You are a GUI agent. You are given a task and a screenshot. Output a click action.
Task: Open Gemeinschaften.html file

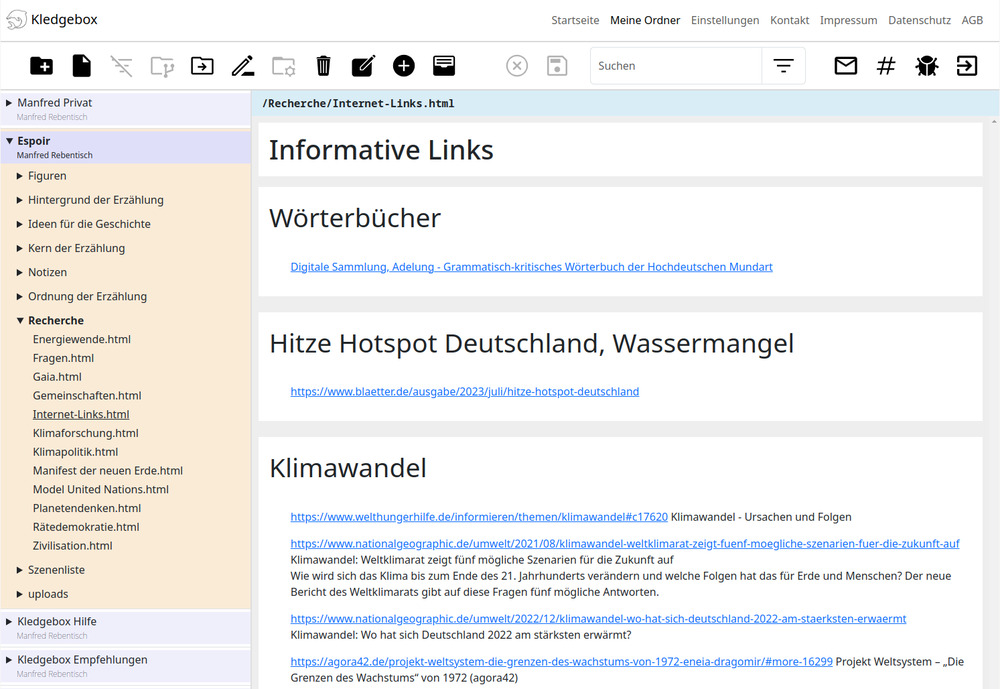(x=87, y=396)
